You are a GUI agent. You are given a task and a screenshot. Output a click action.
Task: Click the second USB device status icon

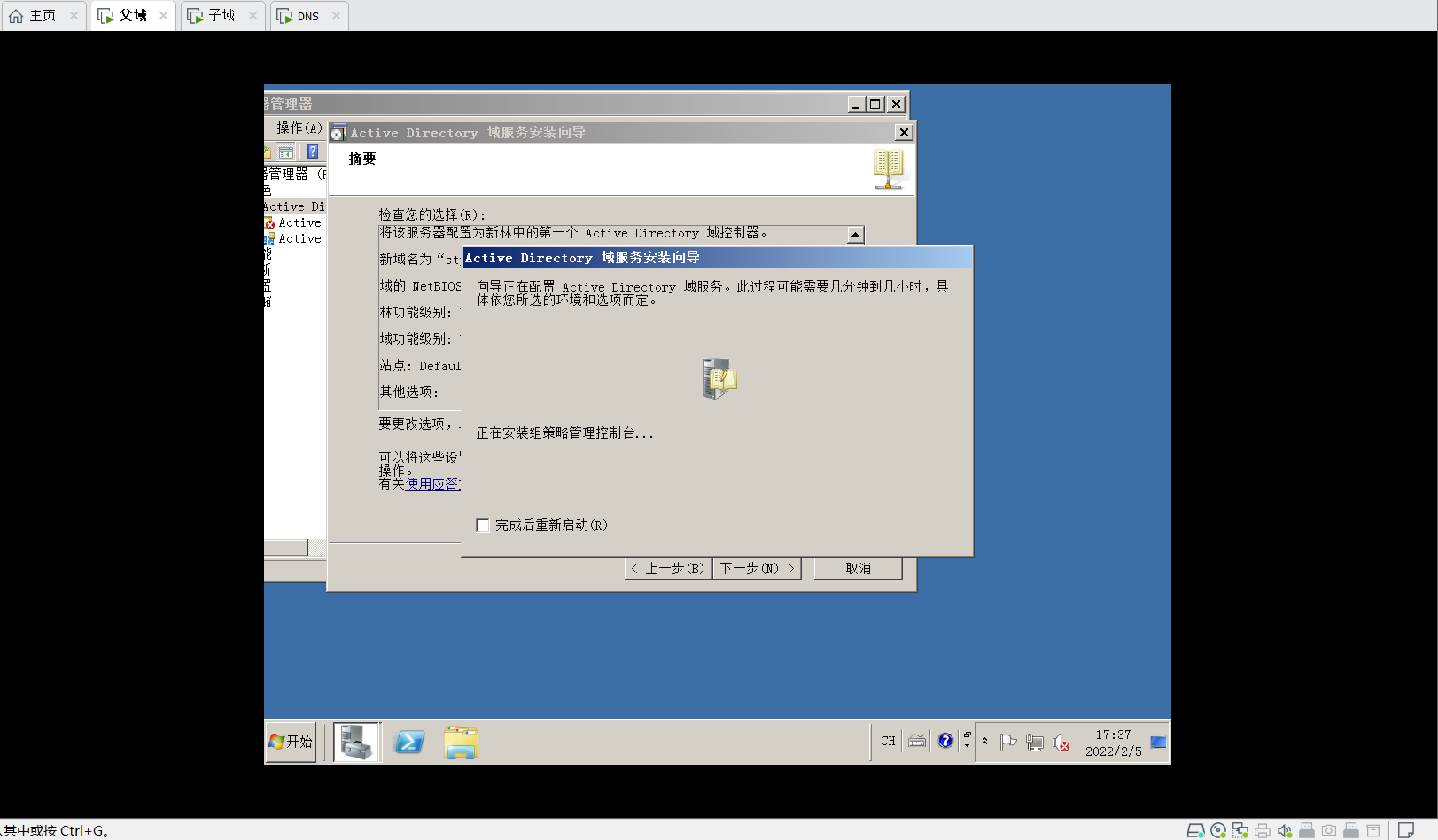click(x=1351, y=830)
